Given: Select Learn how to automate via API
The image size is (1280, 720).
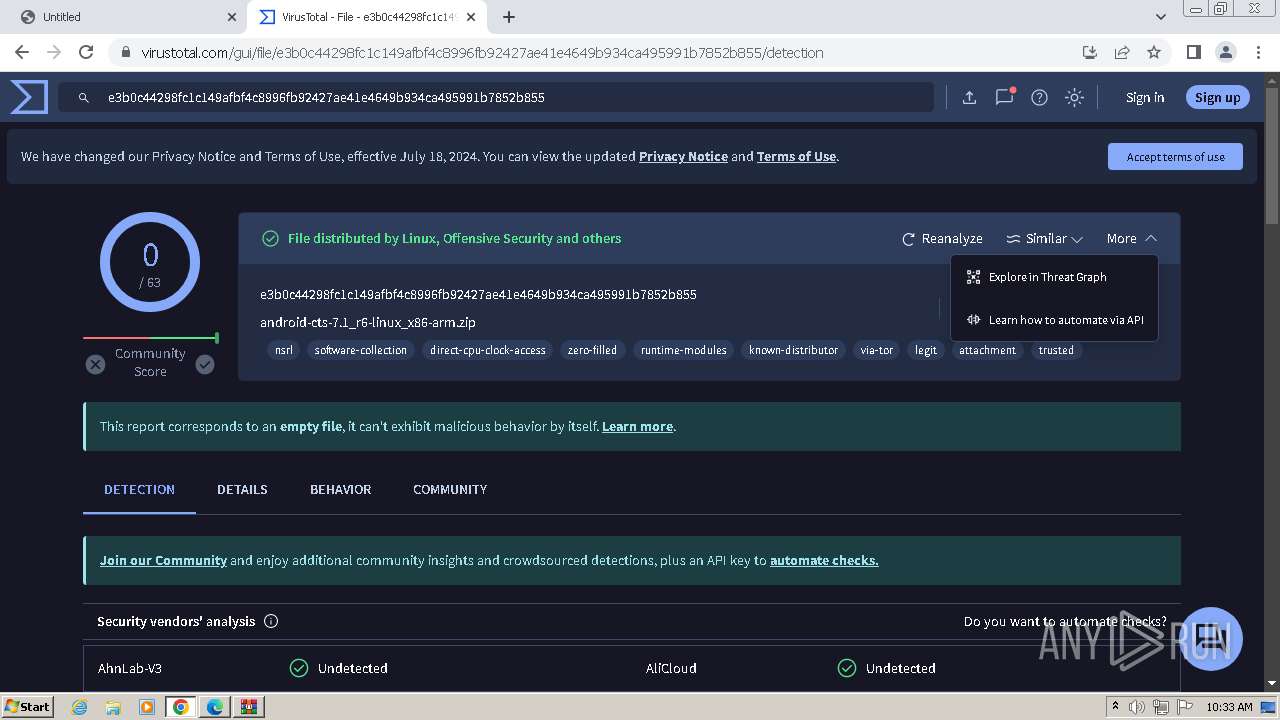Looking at the screenshot, I should (x=1054, y=320).
